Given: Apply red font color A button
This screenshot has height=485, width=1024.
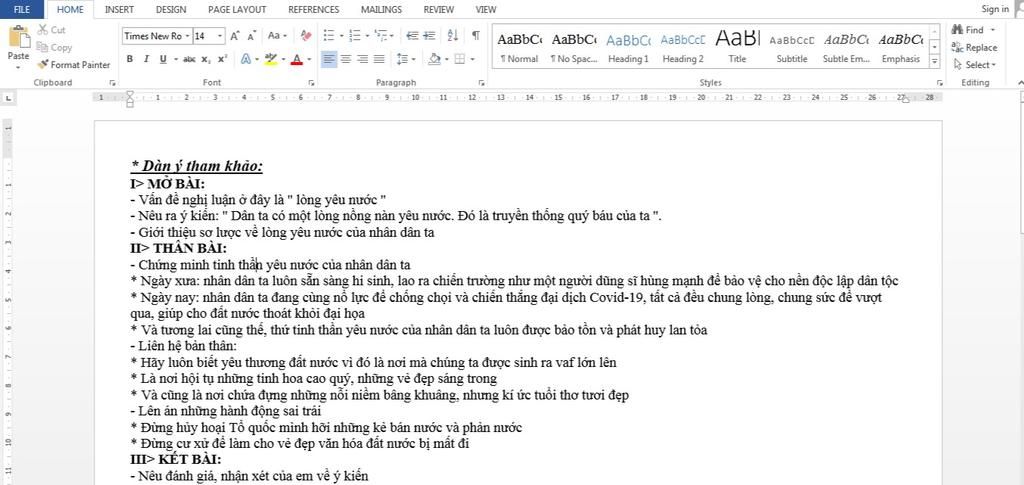Looking at the screenshot, I should (x=296, y=59).
